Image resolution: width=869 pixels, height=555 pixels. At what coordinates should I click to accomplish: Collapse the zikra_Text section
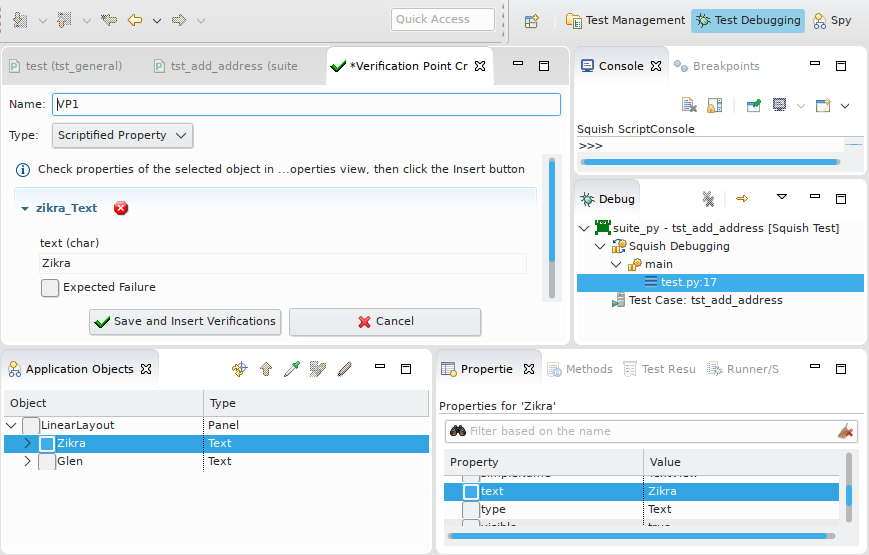click(25, 209)
